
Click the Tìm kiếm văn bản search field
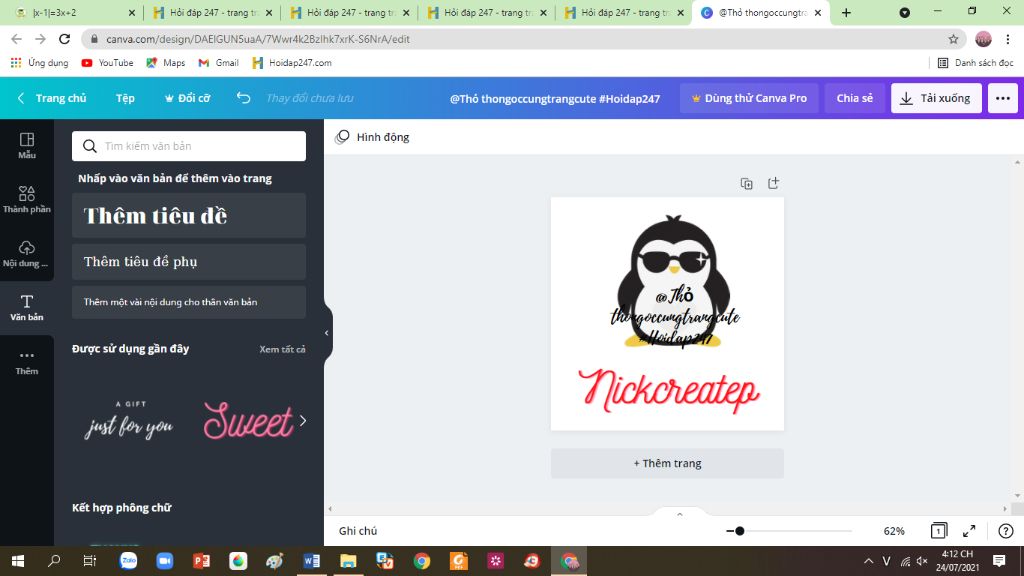coord(189,146)
